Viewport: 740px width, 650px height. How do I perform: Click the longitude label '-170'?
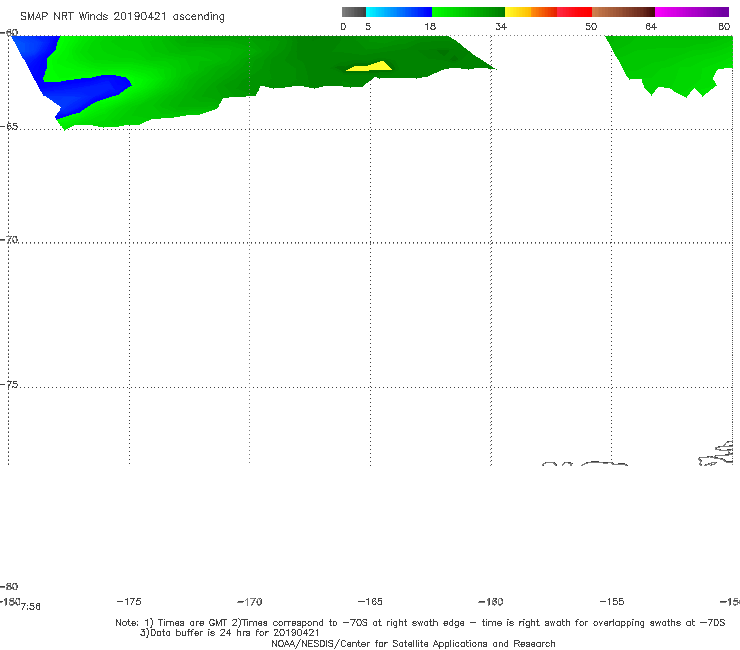click(x=250, y=601)
